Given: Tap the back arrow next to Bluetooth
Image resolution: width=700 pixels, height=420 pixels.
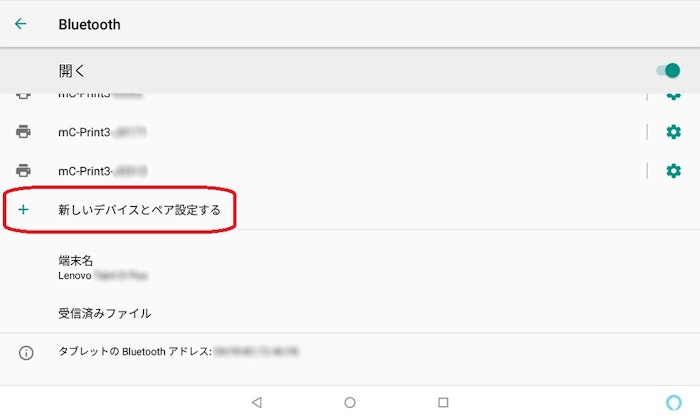Looking at the screenshot, I should (x=21, y=24).
